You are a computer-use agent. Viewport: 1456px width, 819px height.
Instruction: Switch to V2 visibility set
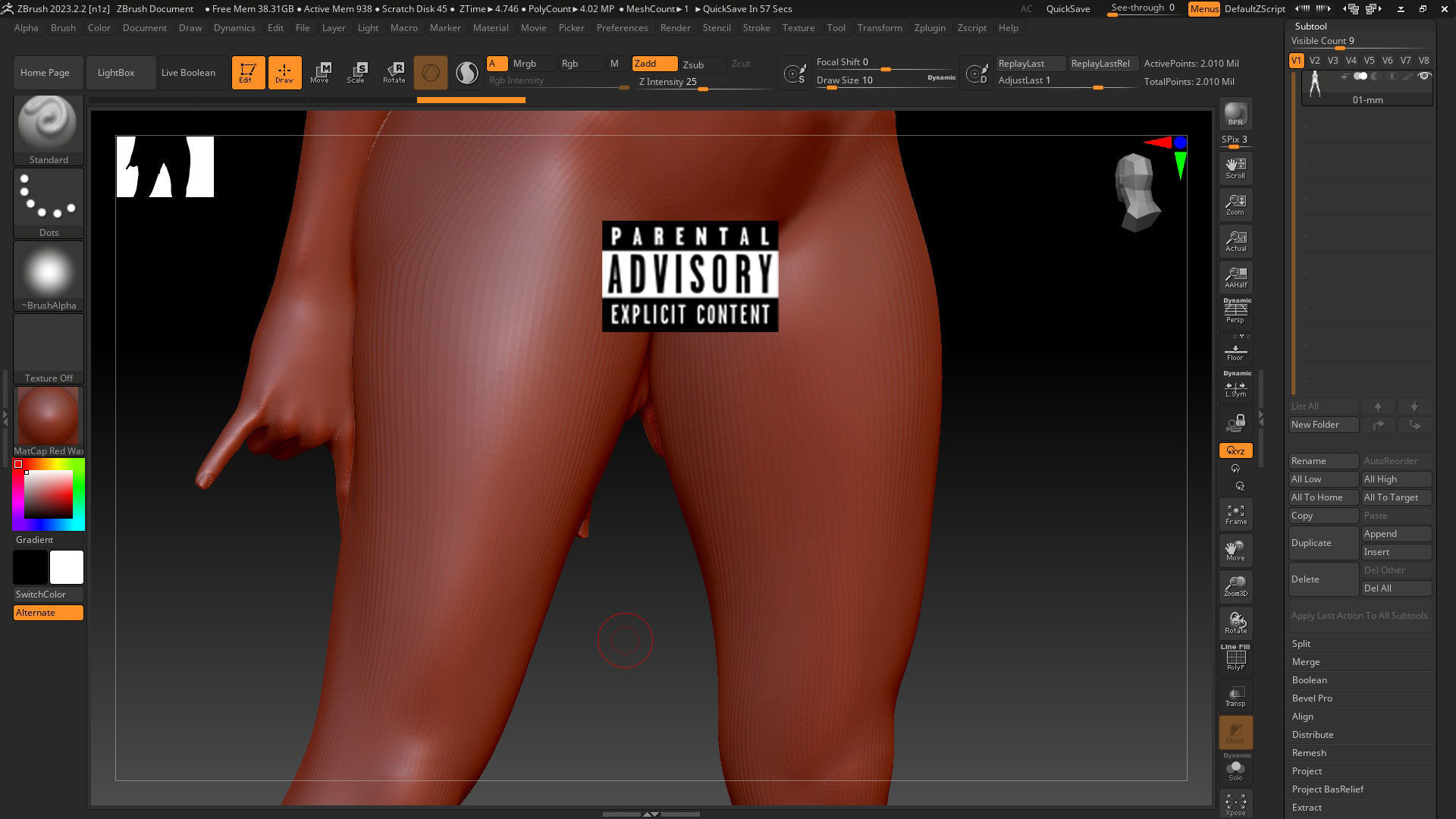(1314, 61)
